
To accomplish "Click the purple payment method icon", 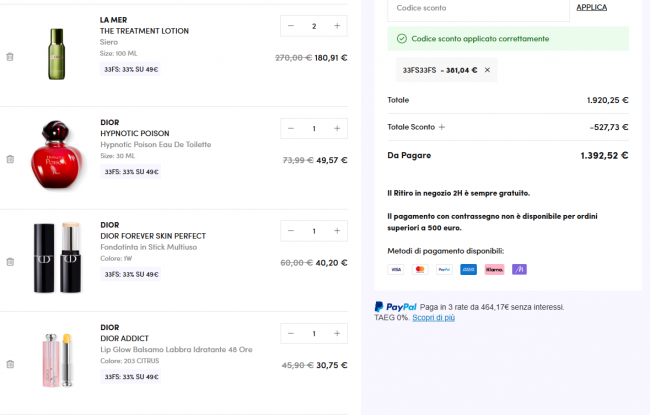I will click(519, 269).
